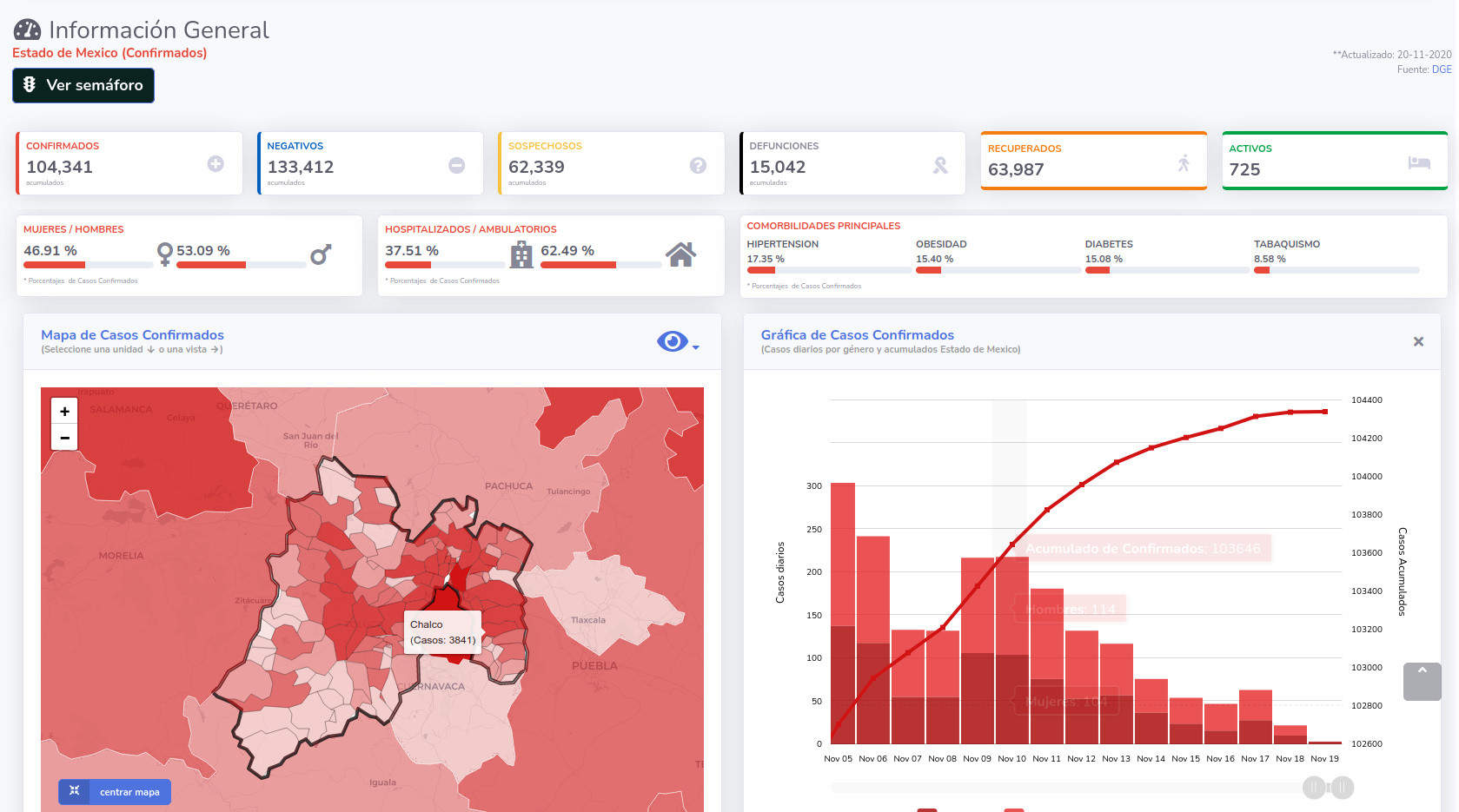
Task: Click the scroll-to-top arrow button
Action: [1422, 682]
